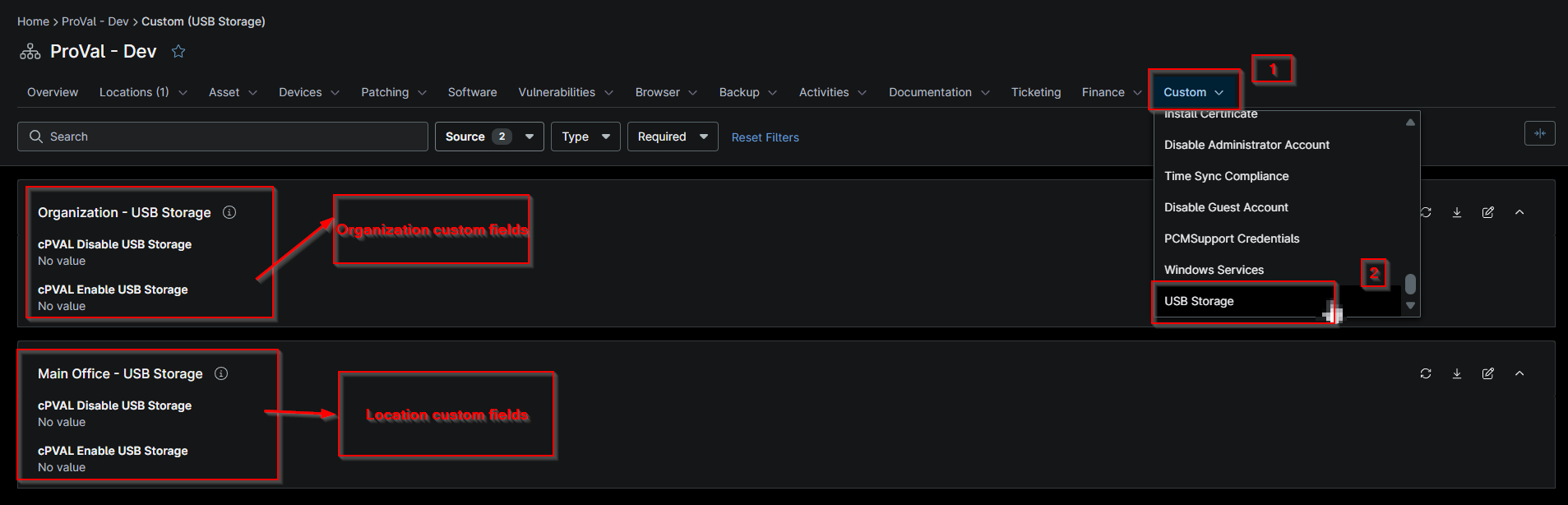Favorite ProVal - Dev with star icon
1568x505 pixels.
click(x=178, y=52)
